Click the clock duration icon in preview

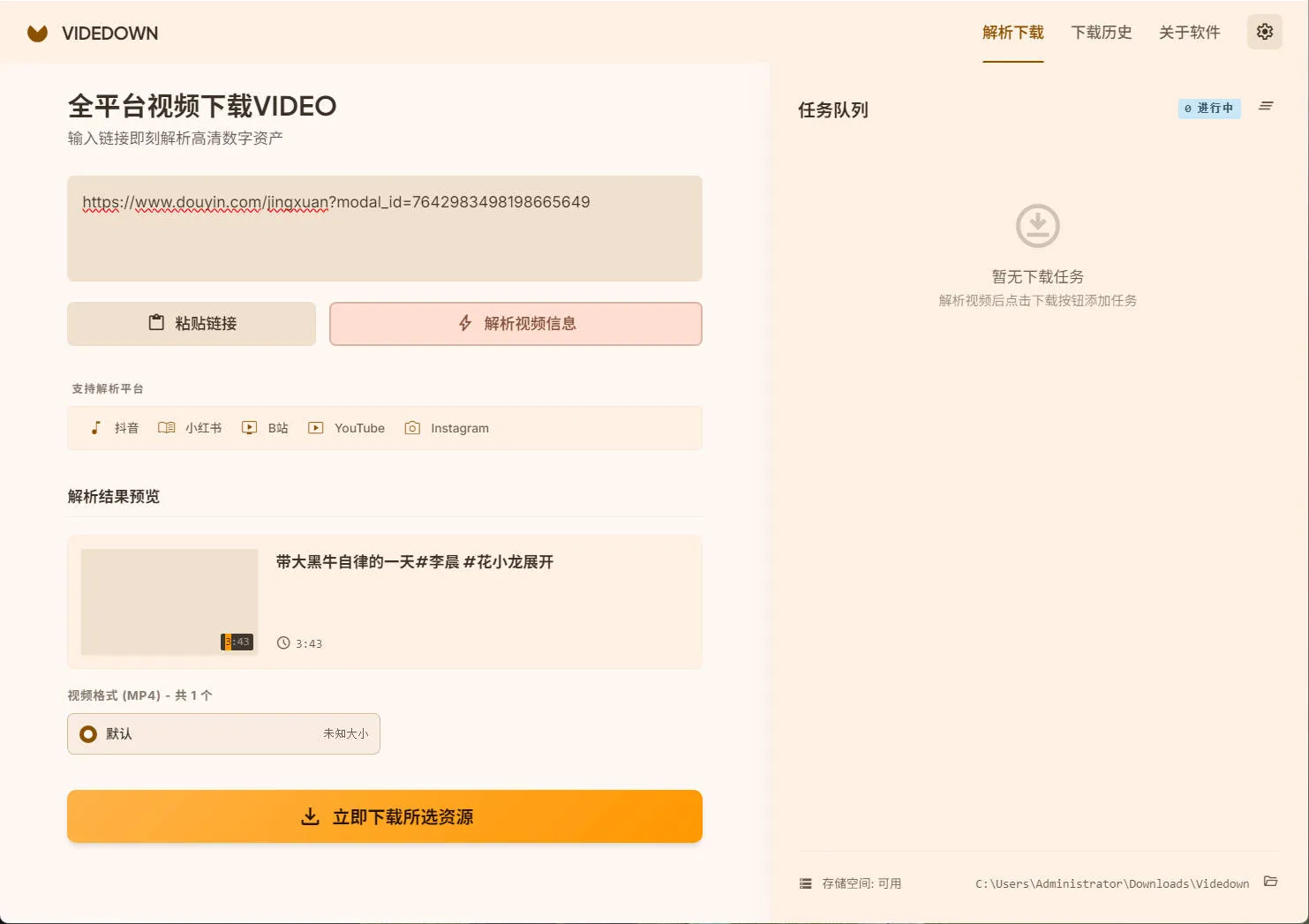(283, 643)
